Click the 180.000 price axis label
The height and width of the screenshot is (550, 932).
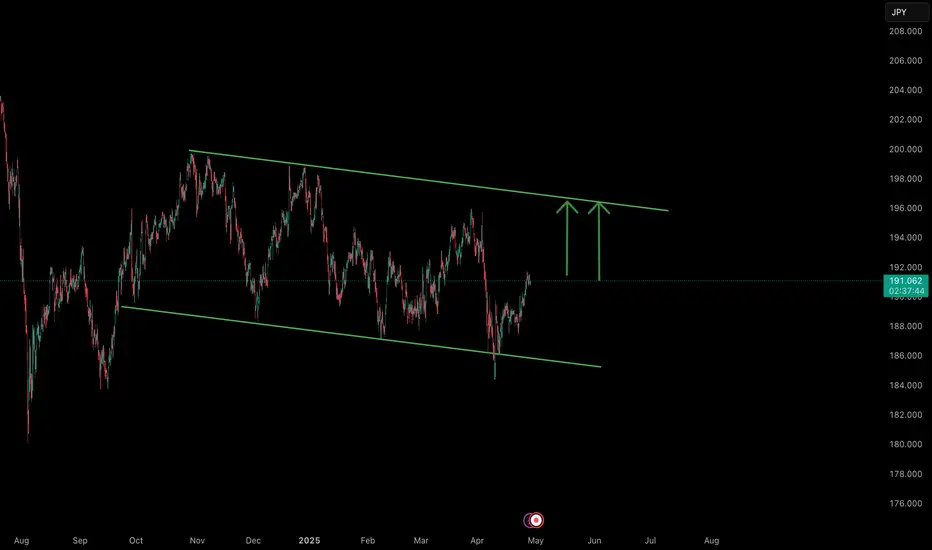(x=905, y=444)
